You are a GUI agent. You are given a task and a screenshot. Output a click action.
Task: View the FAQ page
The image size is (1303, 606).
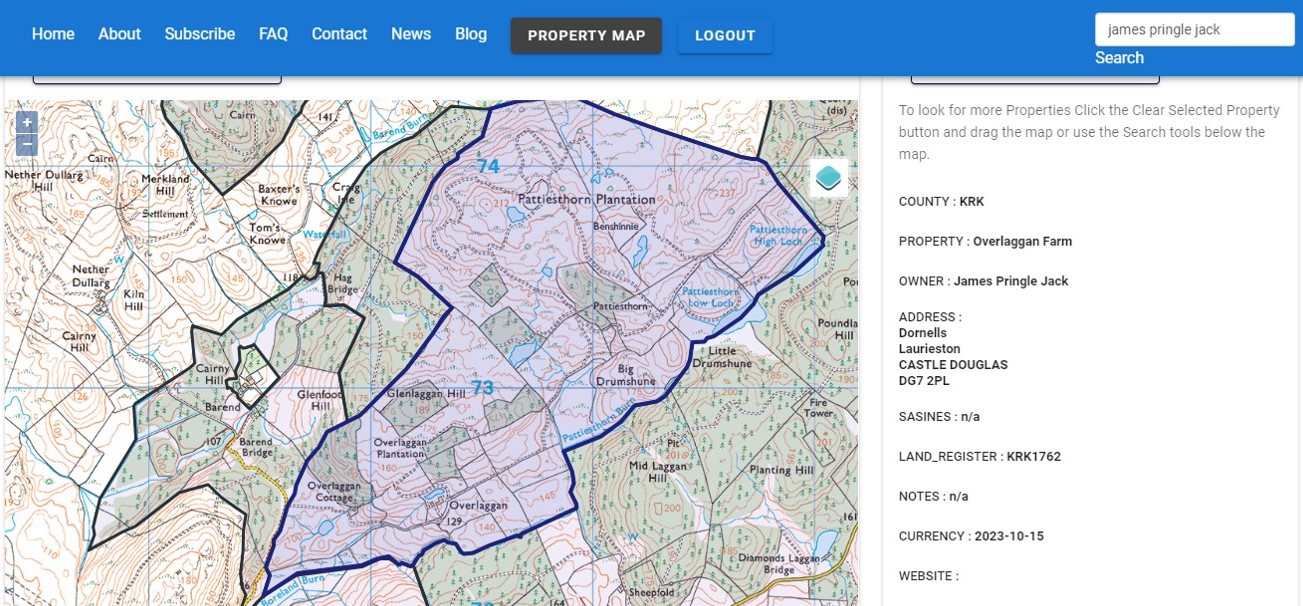(x=273, y=34)
